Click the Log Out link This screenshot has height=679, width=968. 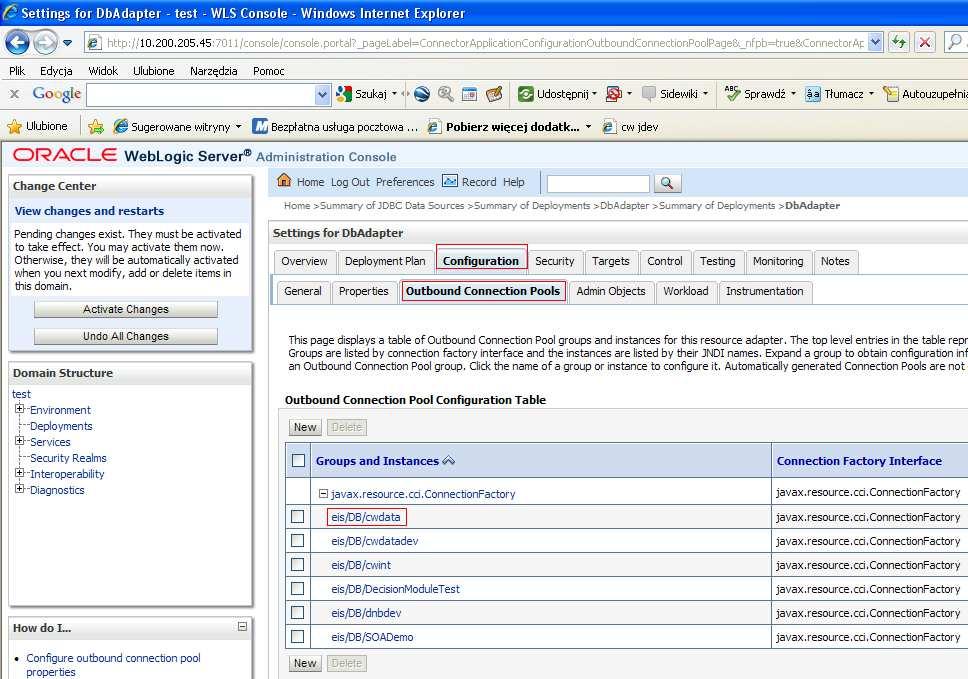[x=350, y=182]
